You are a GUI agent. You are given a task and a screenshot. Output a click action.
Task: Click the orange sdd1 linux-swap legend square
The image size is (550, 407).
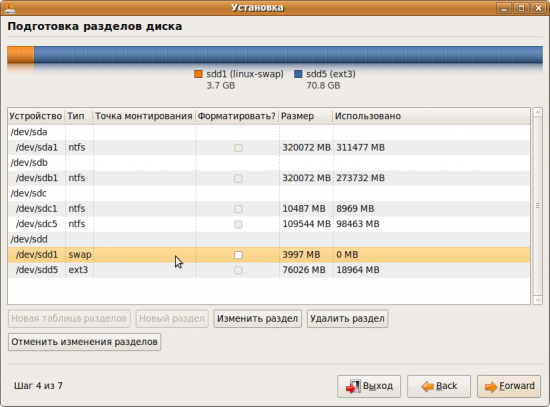point(198,74)
